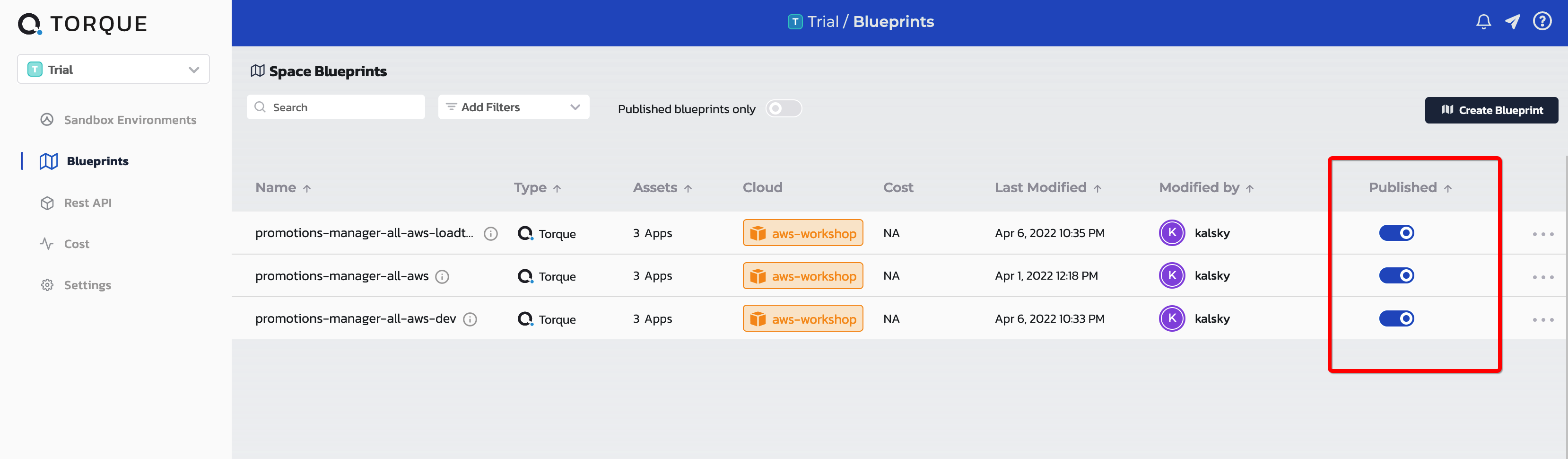Screen dimensions: 1568x459
Task: Open the help question mark icon
Action: 1542,21
